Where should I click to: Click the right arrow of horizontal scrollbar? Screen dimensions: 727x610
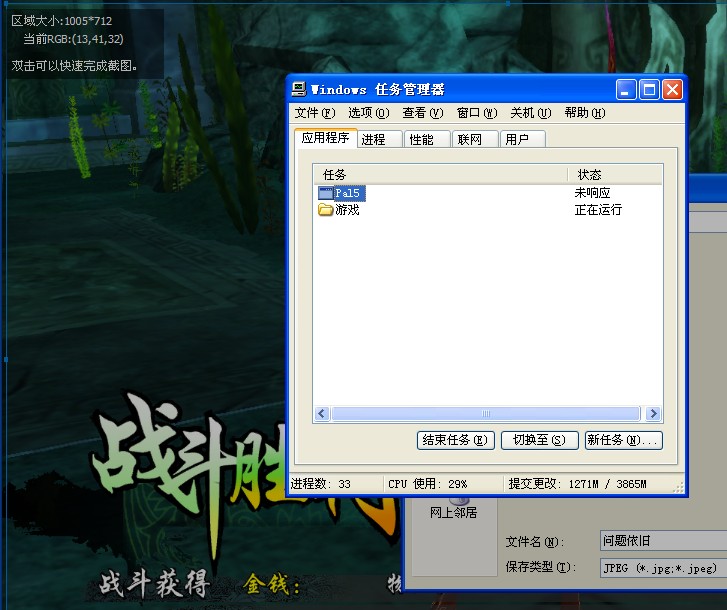click(653, 413)
